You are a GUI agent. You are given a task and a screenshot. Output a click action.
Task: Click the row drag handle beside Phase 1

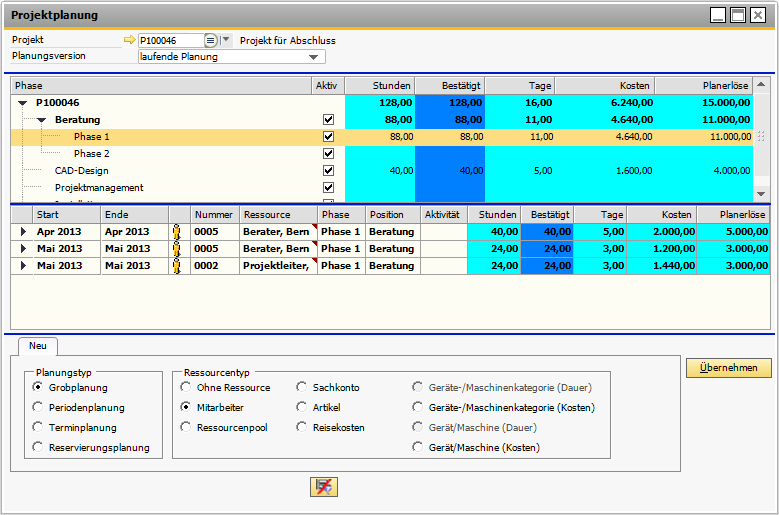click(x=762, y=137)
